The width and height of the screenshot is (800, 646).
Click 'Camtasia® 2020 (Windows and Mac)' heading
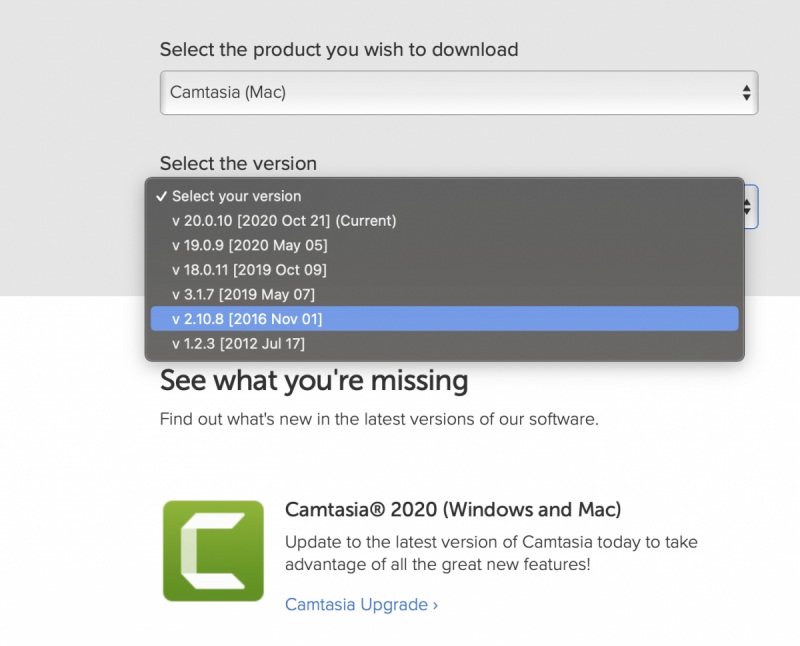[x=453, y=509]
